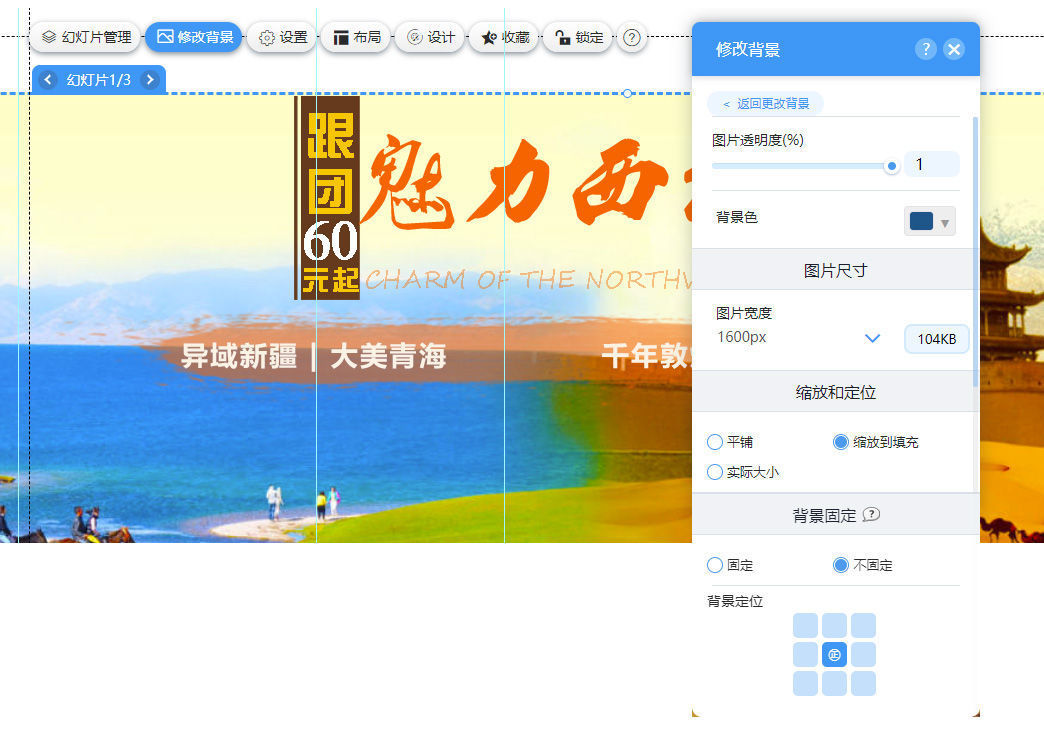
Task: Select the 缩放到填充 radio option
Action: (840, 442)
